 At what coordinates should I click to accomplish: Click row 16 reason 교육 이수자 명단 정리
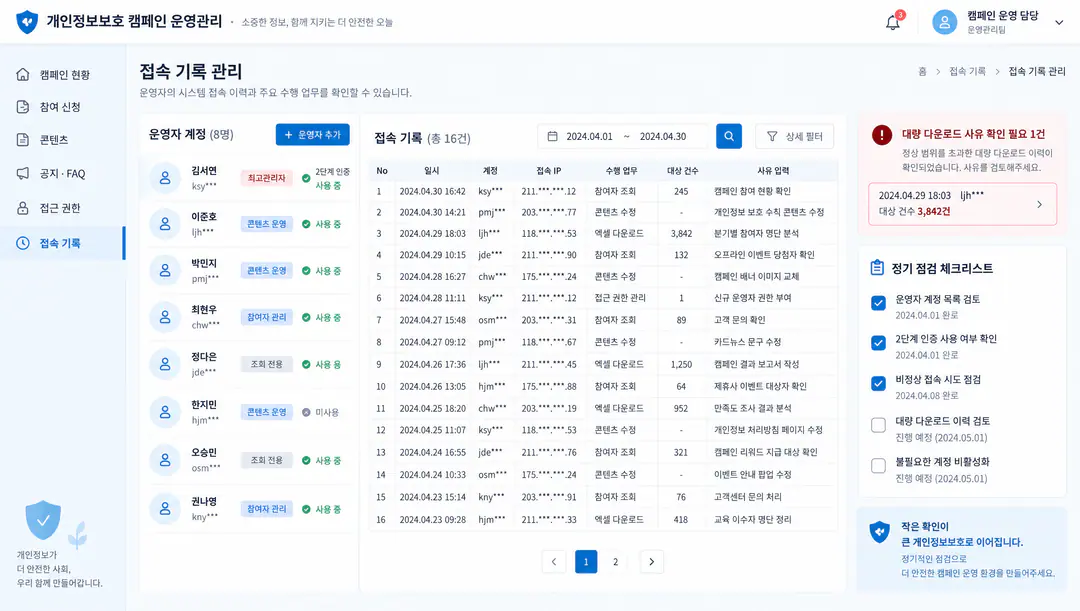[752, 519]
